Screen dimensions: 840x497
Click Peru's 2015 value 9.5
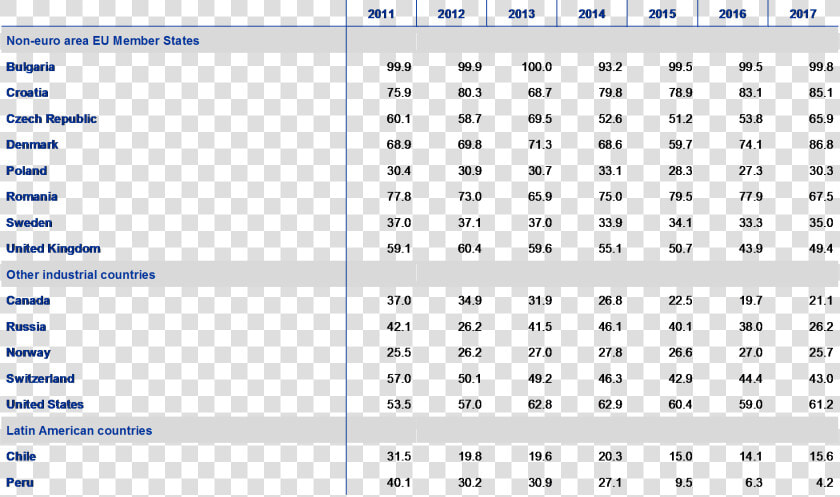click(684, 483)
